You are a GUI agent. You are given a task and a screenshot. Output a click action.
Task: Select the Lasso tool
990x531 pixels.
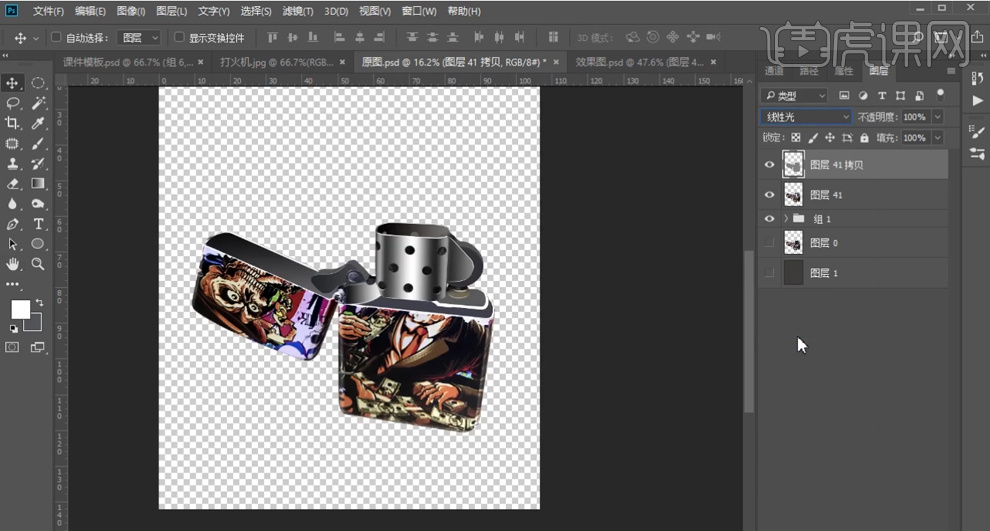click(x=12, y=103)
